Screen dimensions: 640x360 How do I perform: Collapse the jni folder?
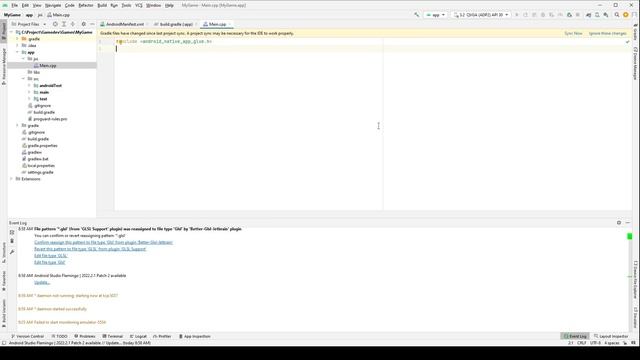click(23, 59)
